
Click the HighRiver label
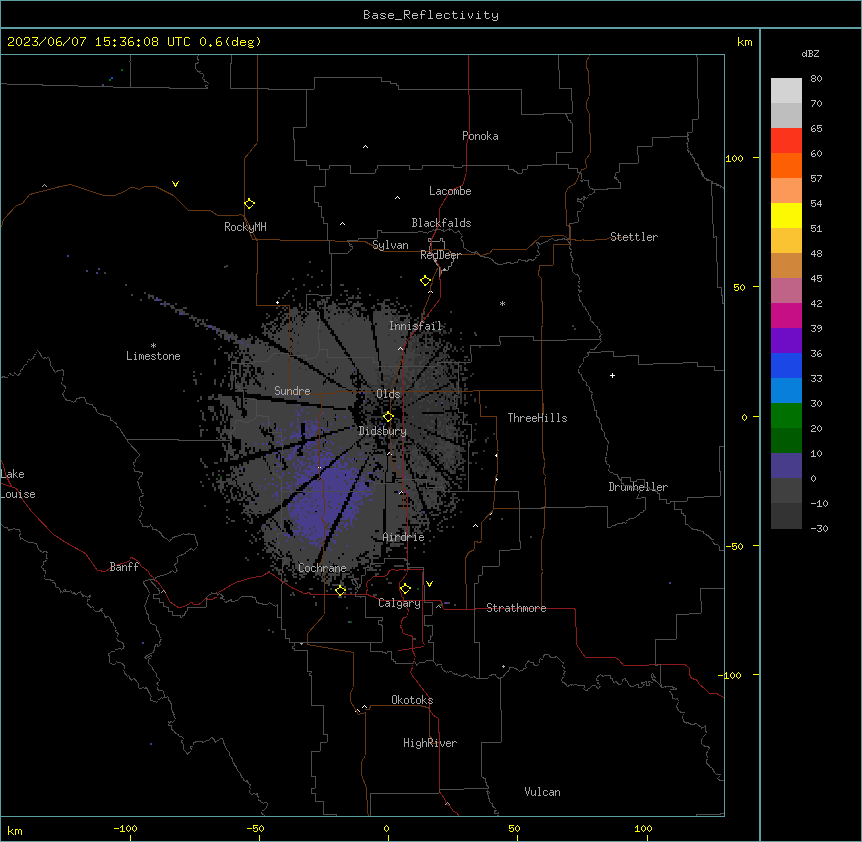point(430,743)
